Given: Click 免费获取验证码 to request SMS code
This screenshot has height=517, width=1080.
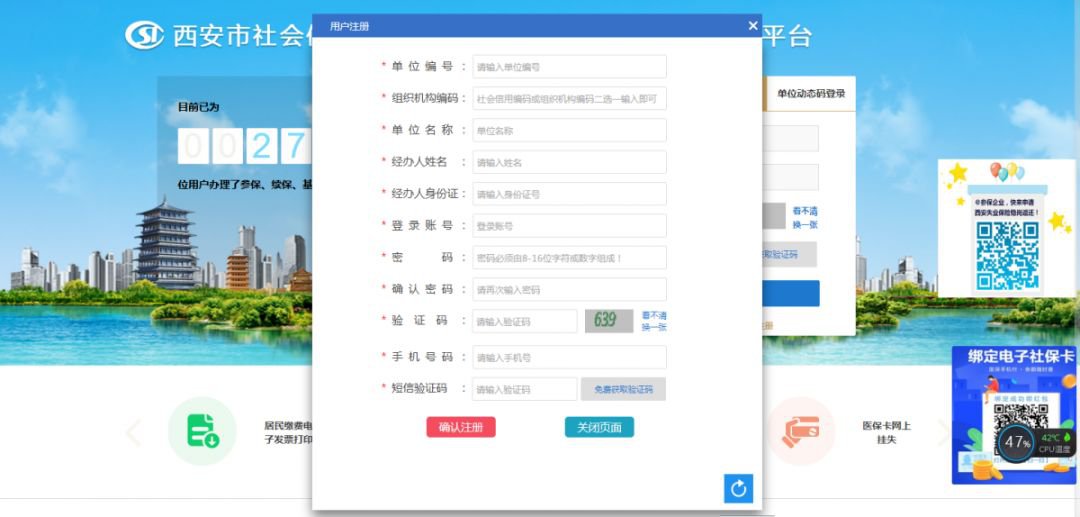Looking at the screenshot, I should point(623,389).
